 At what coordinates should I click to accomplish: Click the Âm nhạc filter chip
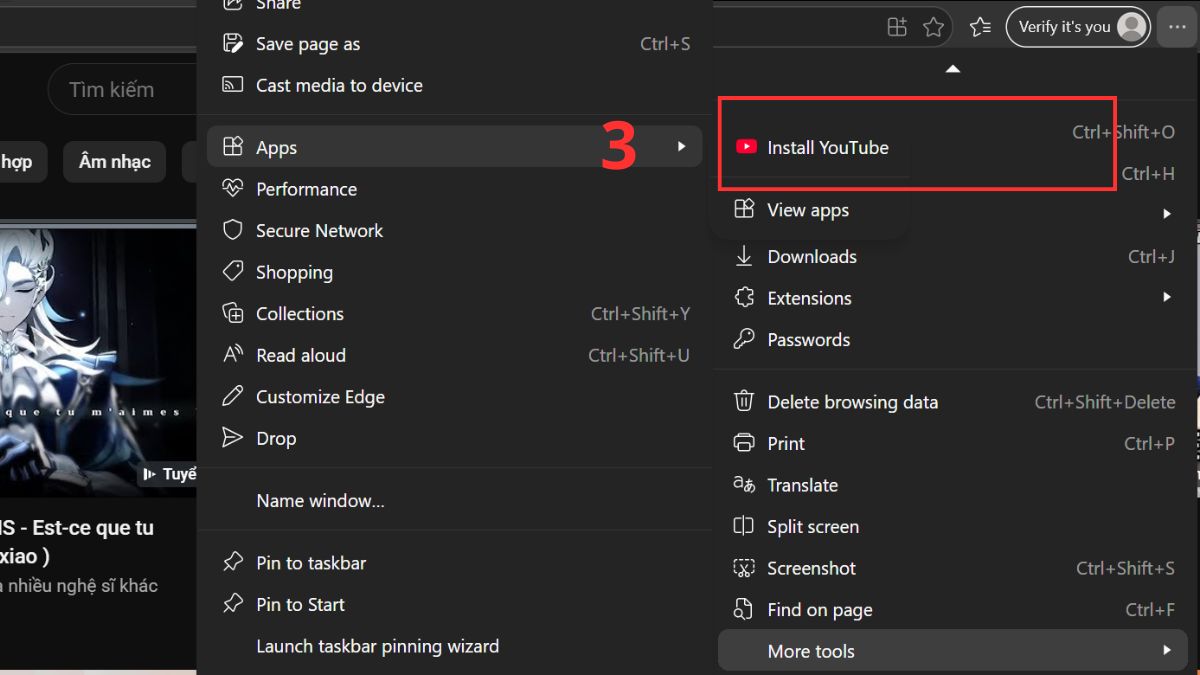114,162
